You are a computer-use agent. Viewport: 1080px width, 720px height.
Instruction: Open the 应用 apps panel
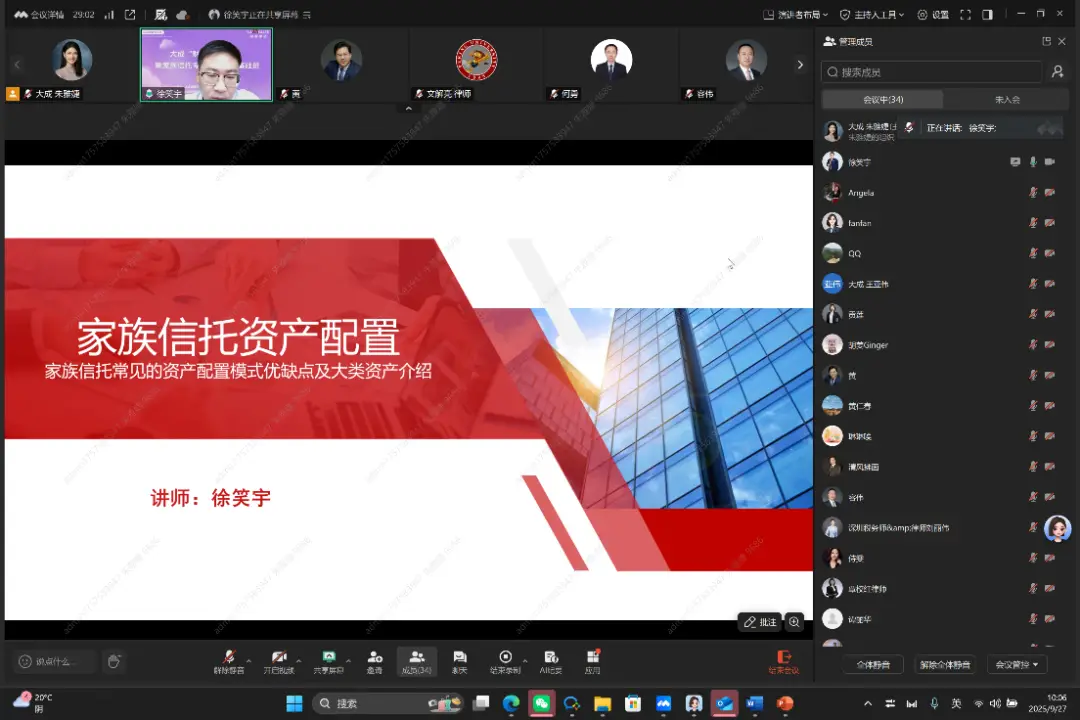tap(592, 661)
